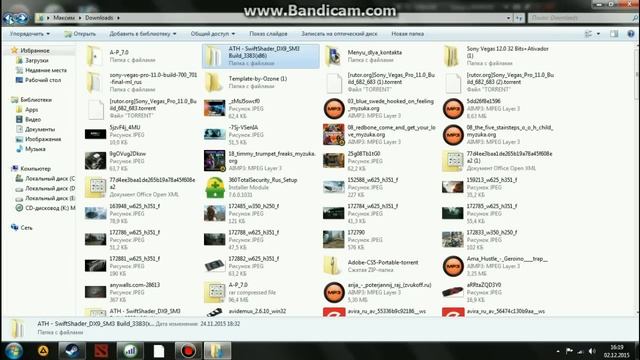Open Bandicam recorder taskbar icon
Image resolution: width=640 pixels, height=360 pixels.
click(188, 351)
